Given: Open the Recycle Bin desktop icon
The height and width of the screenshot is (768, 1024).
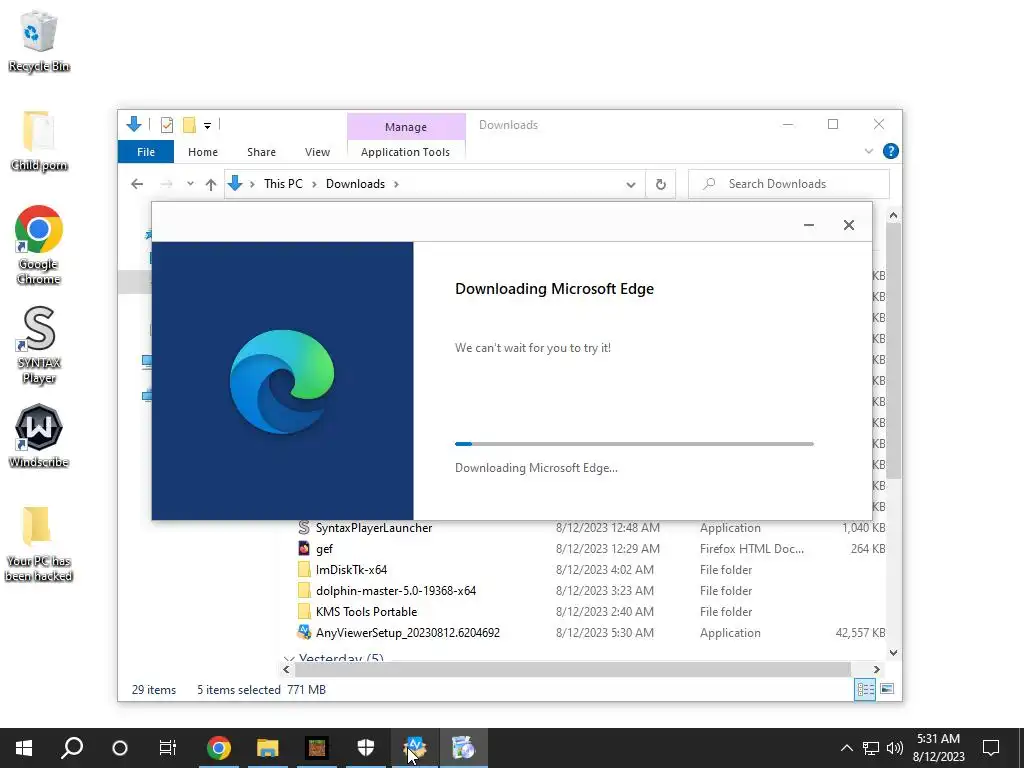Looking at the screenshot, I should tap(39, 41).
